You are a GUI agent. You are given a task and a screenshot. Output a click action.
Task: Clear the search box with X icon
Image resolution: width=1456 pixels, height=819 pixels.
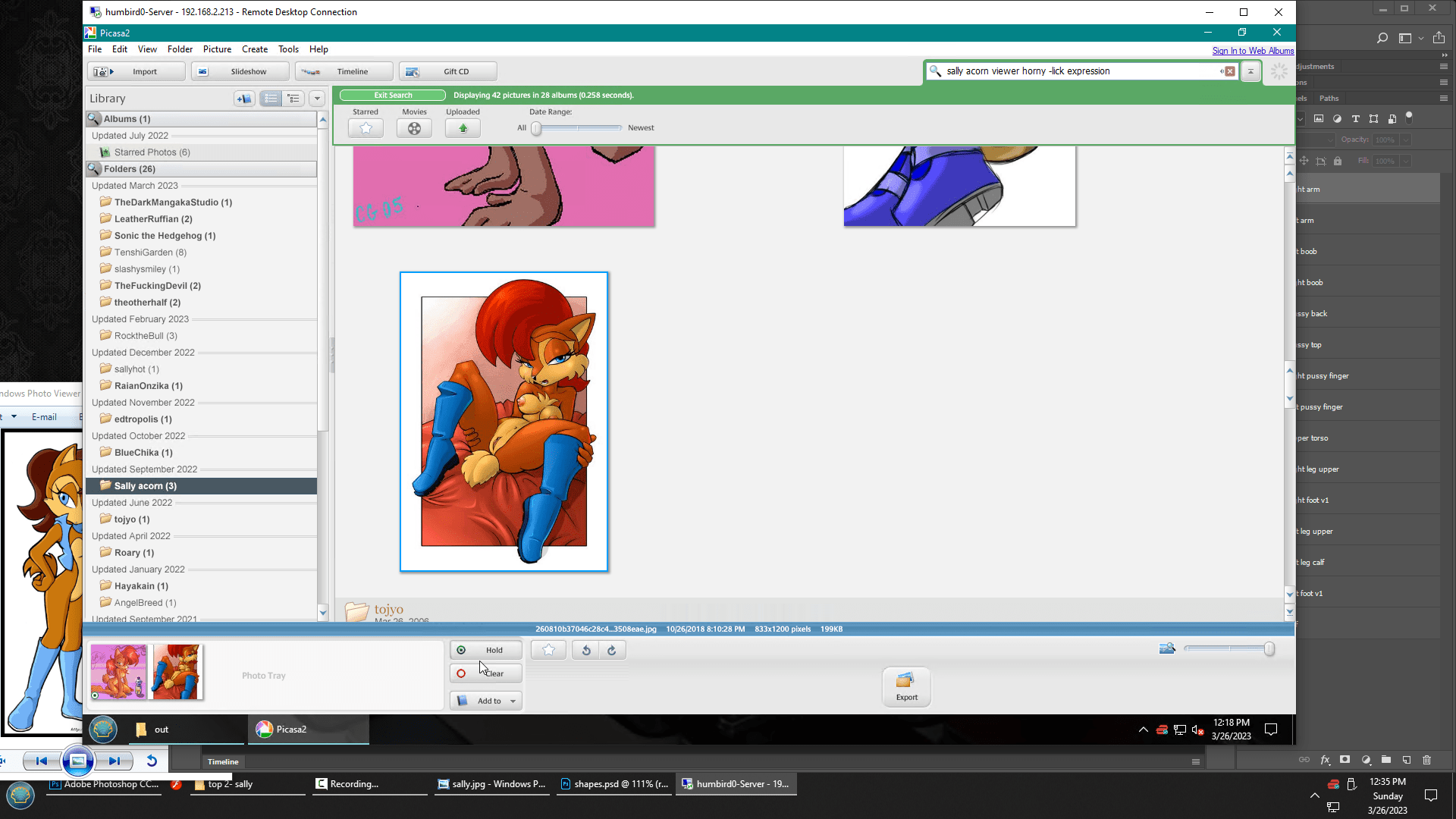click(1230, 71)
